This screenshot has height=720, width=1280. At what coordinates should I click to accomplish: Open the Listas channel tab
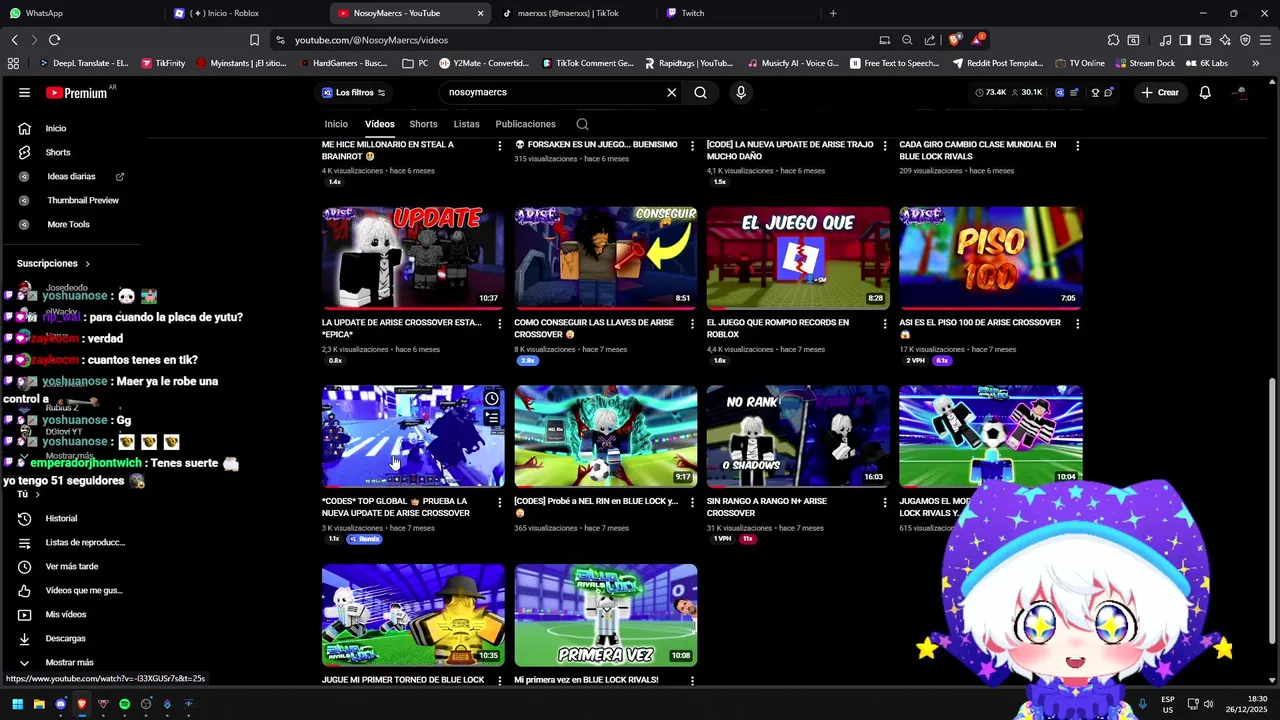[x=466, y=124]
